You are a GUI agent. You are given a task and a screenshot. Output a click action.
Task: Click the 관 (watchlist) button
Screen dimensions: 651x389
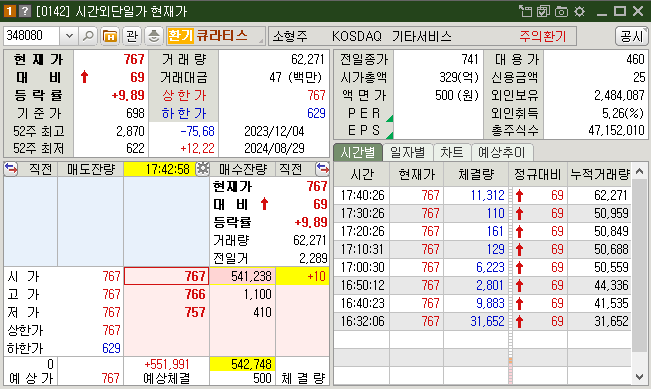[132, 36]
